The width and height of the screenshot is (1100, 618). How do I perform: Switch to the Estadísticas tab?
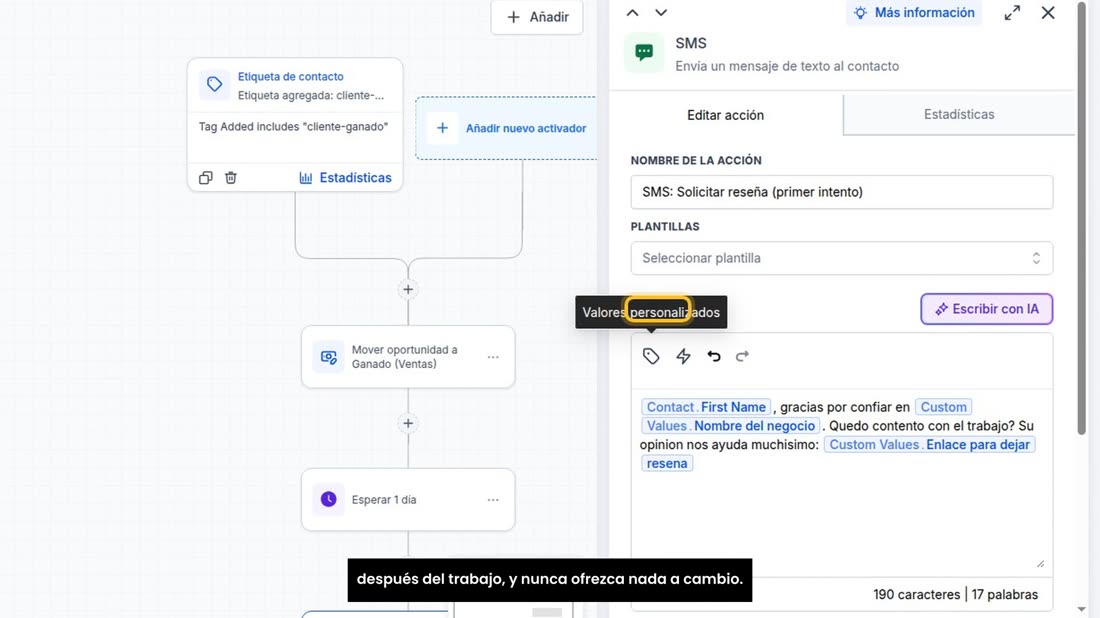[x=959, y=114]
